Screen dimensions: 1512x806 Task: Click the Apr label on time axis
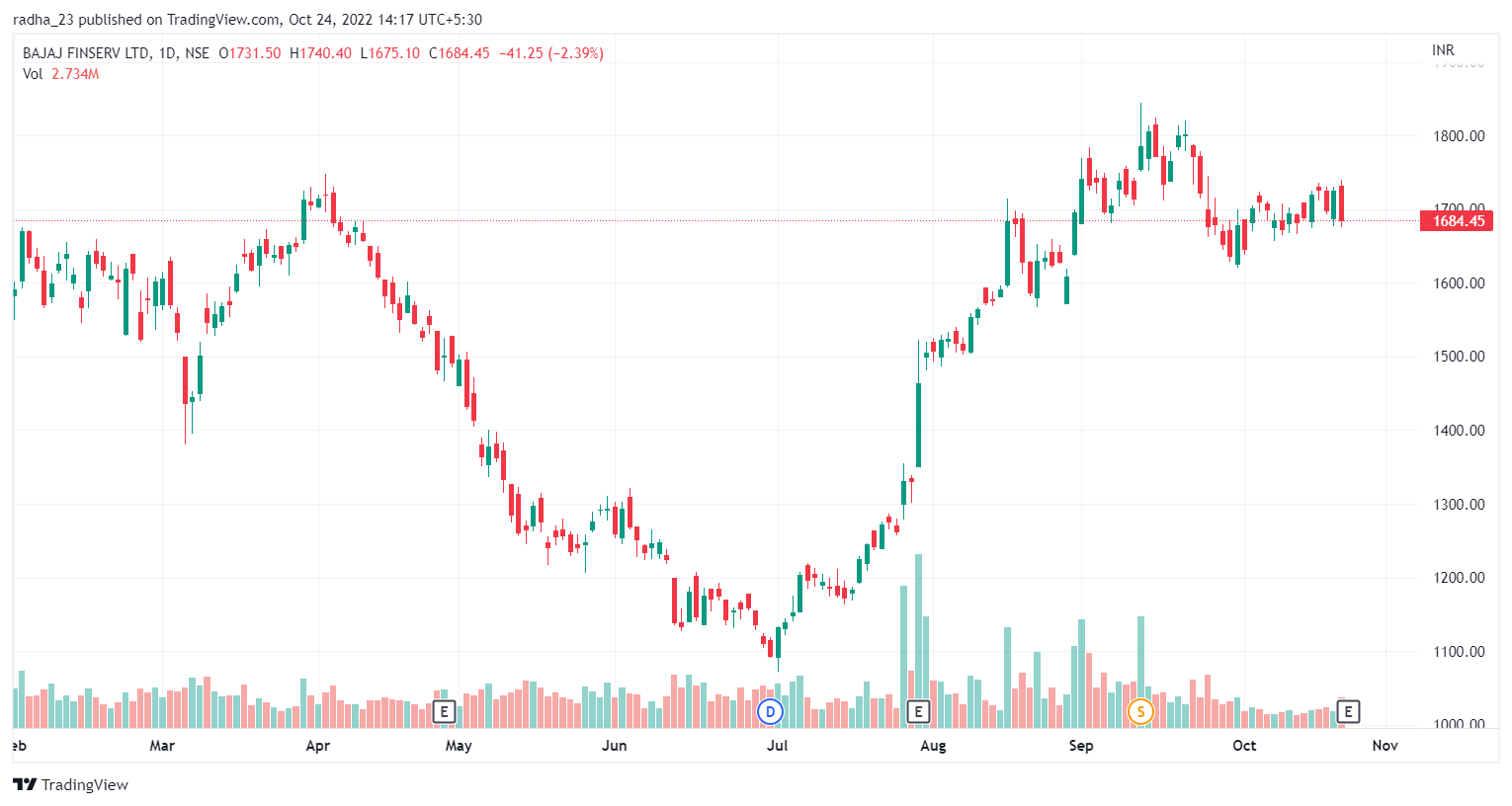click(318, 746)
